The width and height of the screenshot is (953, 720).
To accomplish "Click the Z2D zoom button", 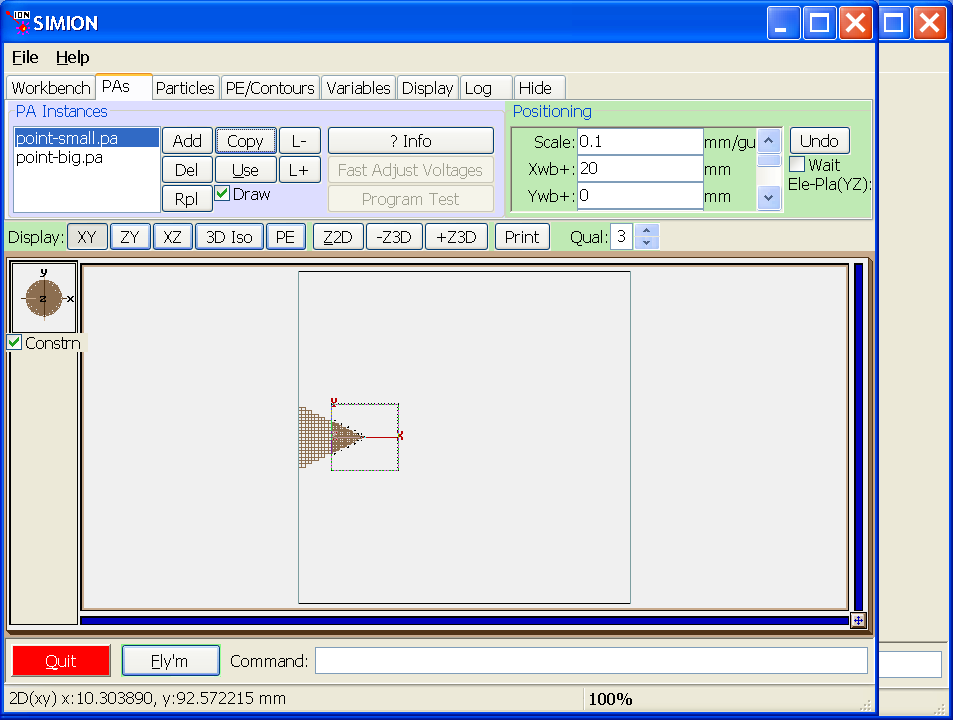I will 338,237.
